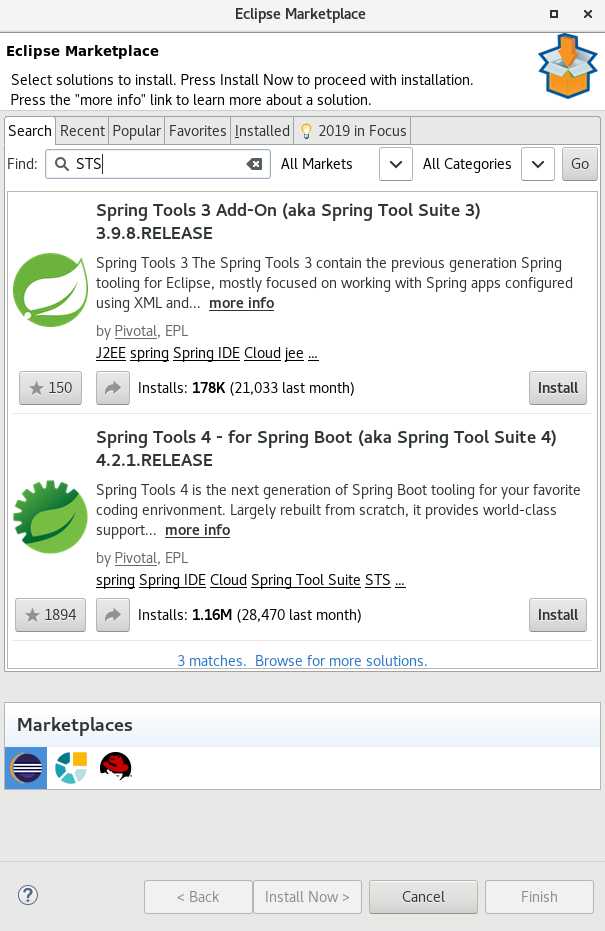Click the STS tag link

tap(378, 580)
